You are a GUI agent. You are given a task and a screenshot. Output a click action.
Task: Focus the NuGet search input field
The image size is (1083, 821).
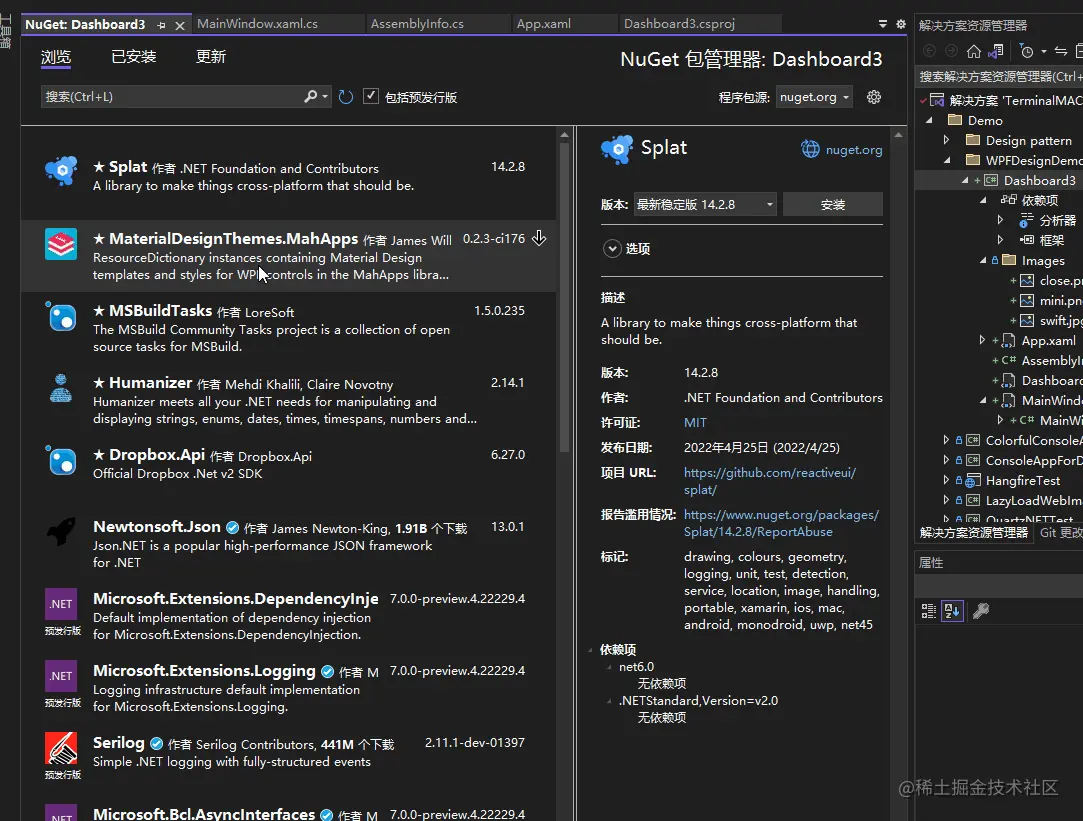(171, 97)
